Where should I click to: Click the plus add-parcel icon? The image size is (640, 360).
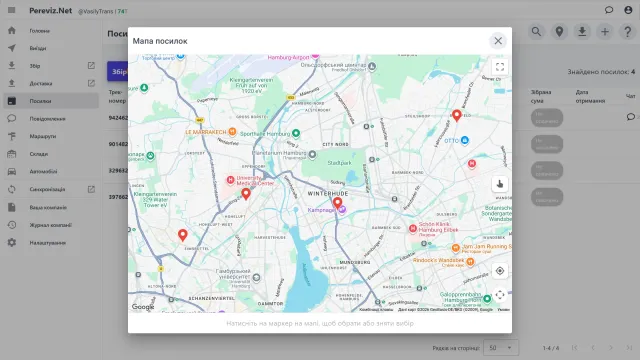[x=605, y=31]
